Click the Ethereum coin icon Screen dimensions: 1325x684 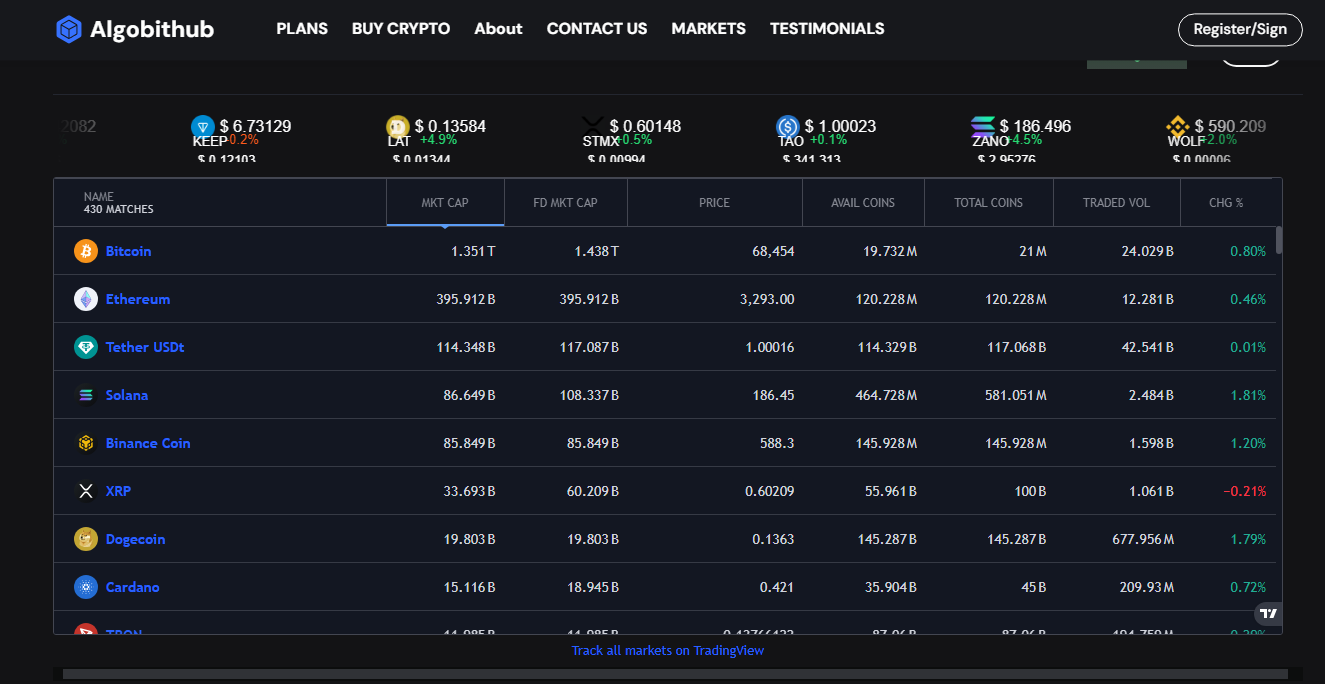click(86, 299)
